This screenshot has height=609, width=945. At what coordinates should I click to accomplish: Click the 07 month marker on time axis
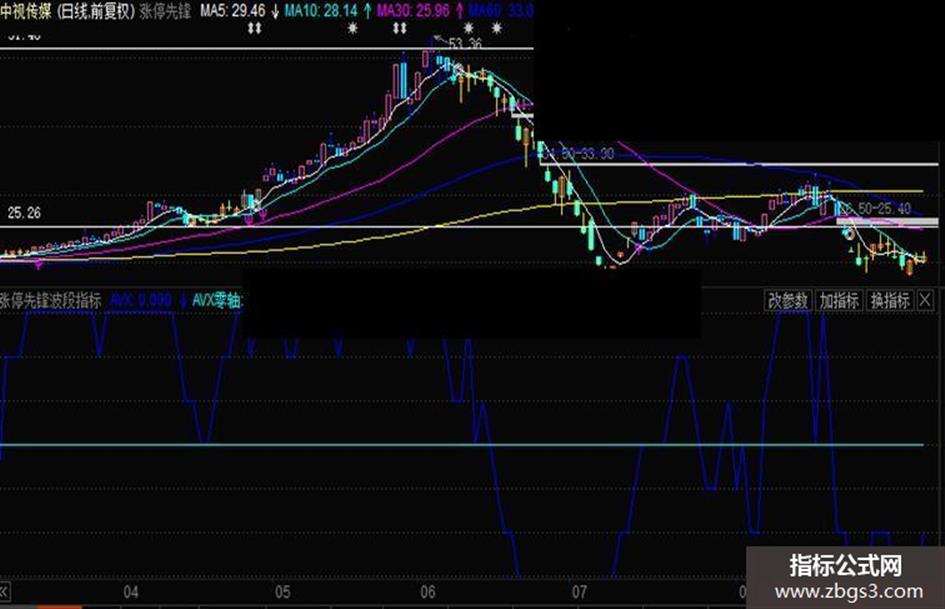(579, 592)
